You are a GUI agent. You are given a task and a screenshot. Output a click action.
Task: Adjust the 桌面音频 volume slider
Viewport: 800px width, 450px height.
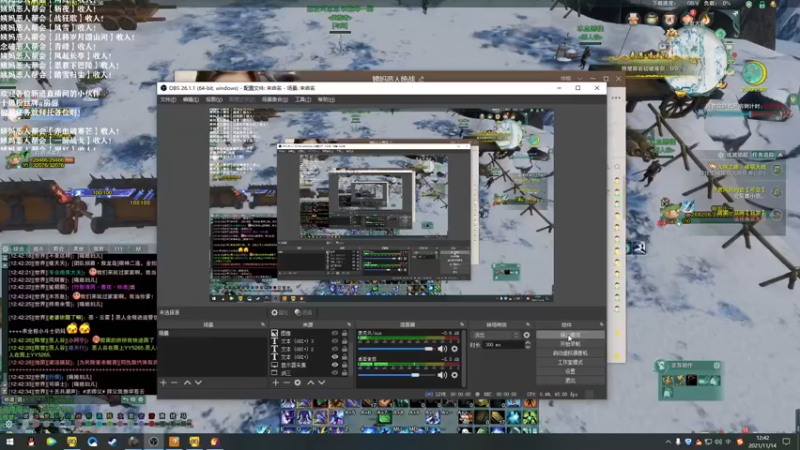coord(396,375)
